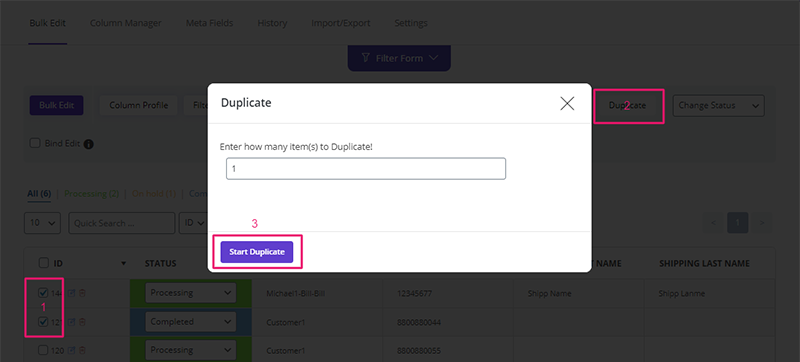This screenshot has width=800, height=362.
Task: Open the Completed status dropdown for order 121
Action: (x=191, y=322)
